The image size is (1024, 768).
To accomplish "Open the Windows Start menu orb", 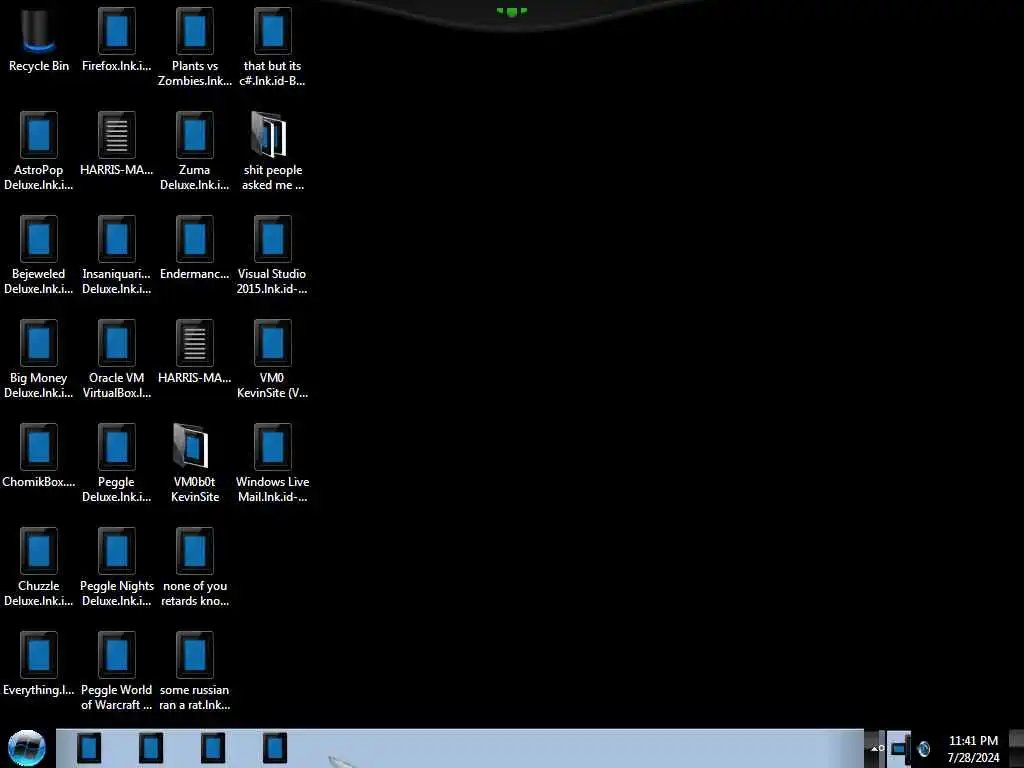I will pyautogui.click(x=27, y=748).
